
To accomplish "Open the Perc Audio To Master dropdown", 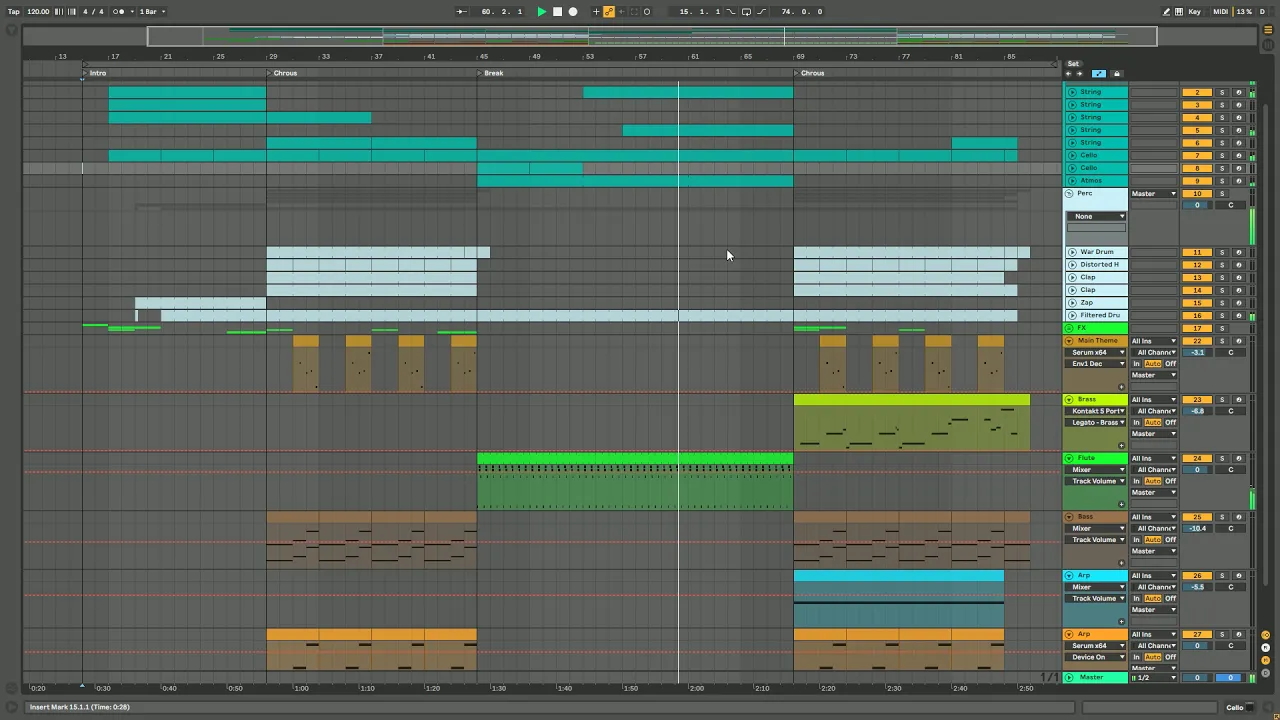I will [x=1153, y=193].
